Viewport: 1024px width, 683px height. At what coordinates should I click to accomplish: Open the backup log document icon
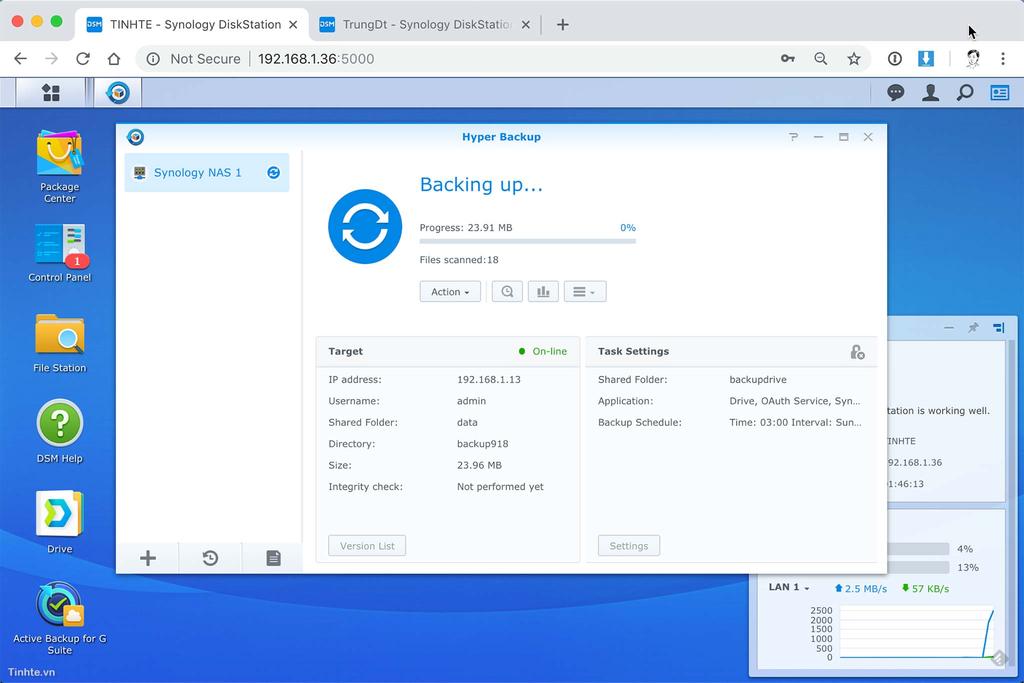(x=273, y=558)
